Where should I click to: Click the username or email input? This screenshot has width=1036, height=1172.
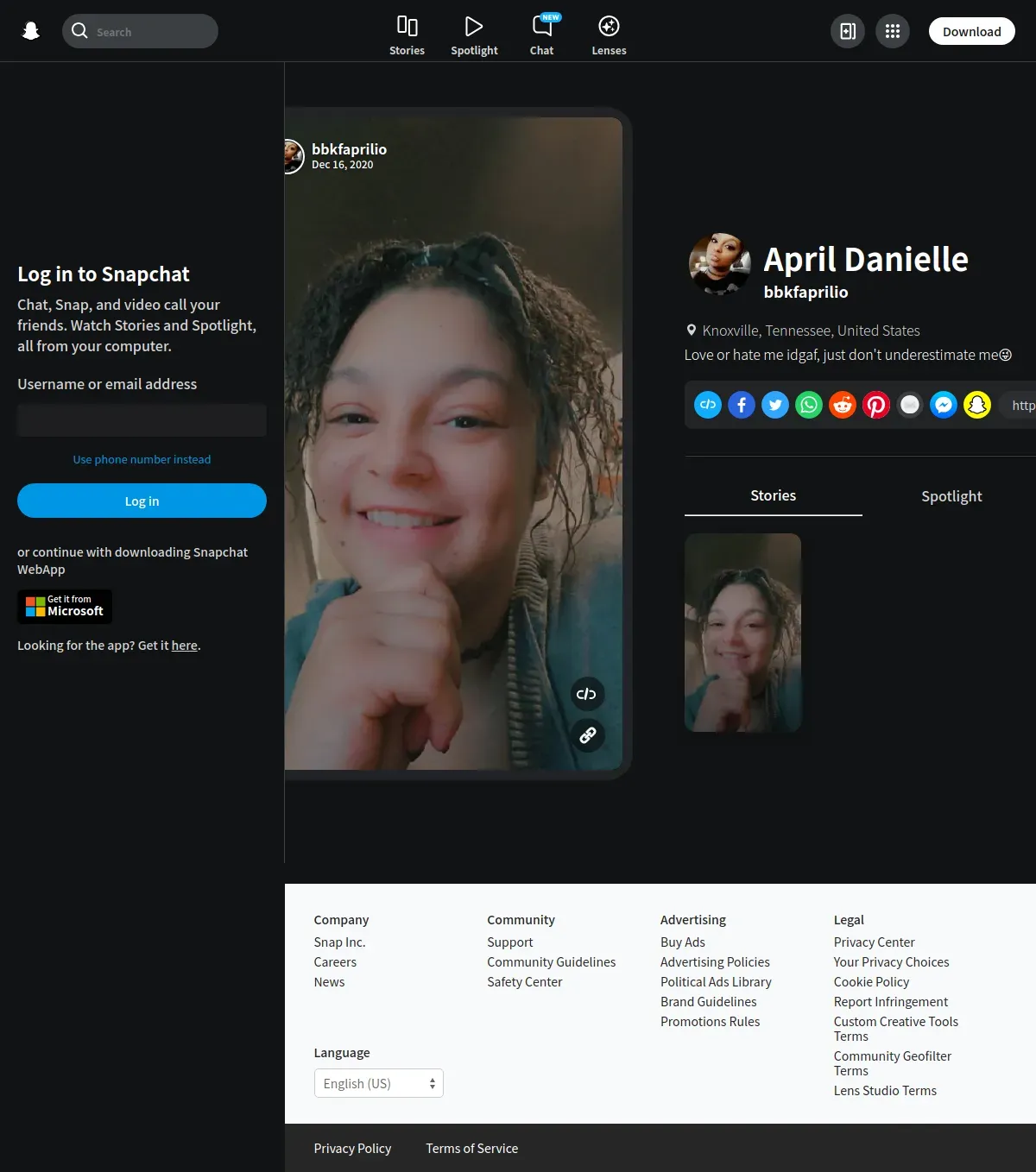click(142, 420)
